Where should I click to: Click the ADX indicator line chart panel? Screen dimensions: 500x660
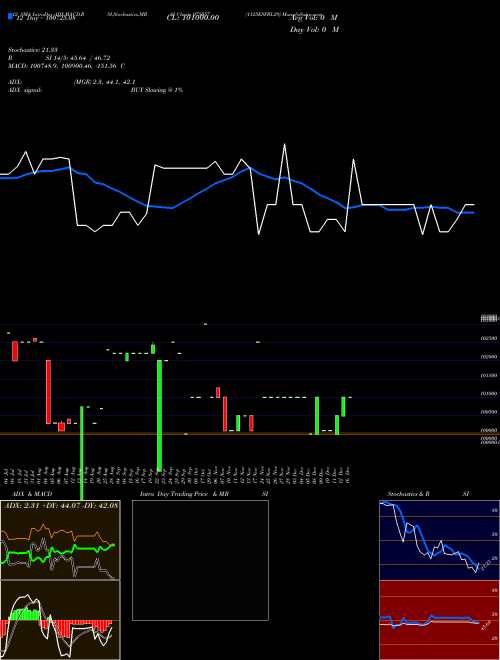pyautogui.click(x=60, y=540)
